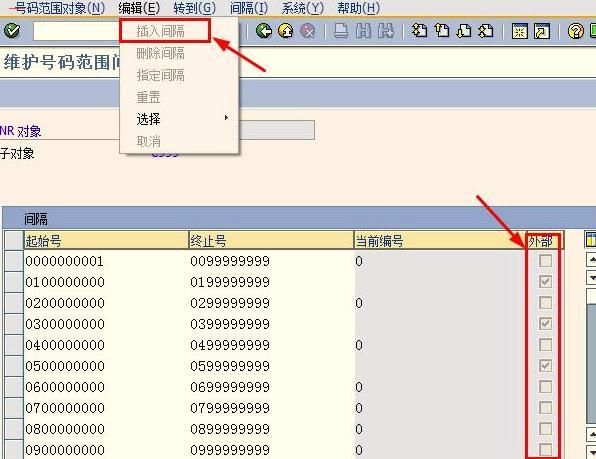Toggle external checkbox for row 0200000000
This screenshot has width=596, height=459.
pos(545,303)
